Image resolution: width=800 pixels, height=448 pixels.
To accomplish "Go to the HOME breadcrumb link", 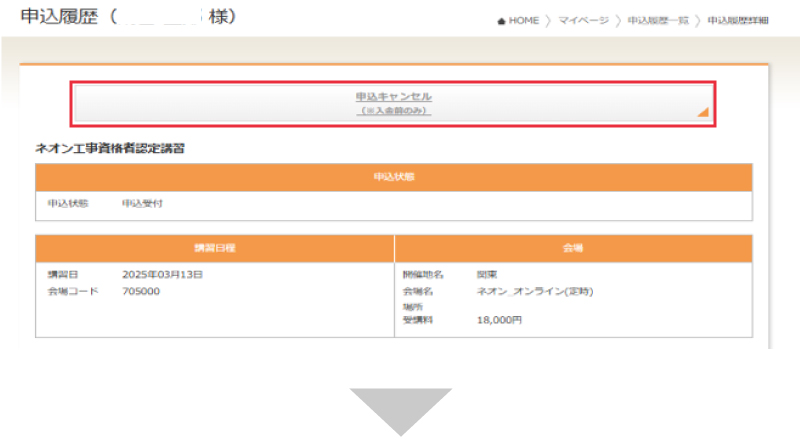I will [523, 21].
